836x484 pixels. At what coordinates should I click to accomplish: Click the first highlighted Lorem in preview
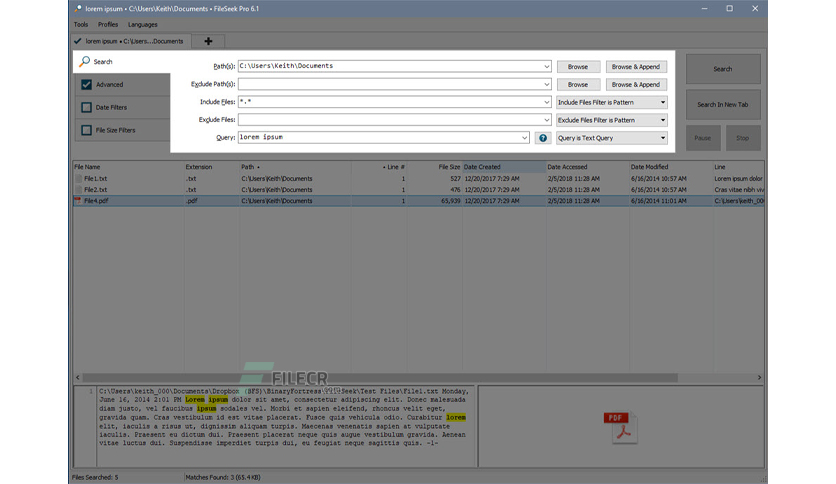point(195,399)
